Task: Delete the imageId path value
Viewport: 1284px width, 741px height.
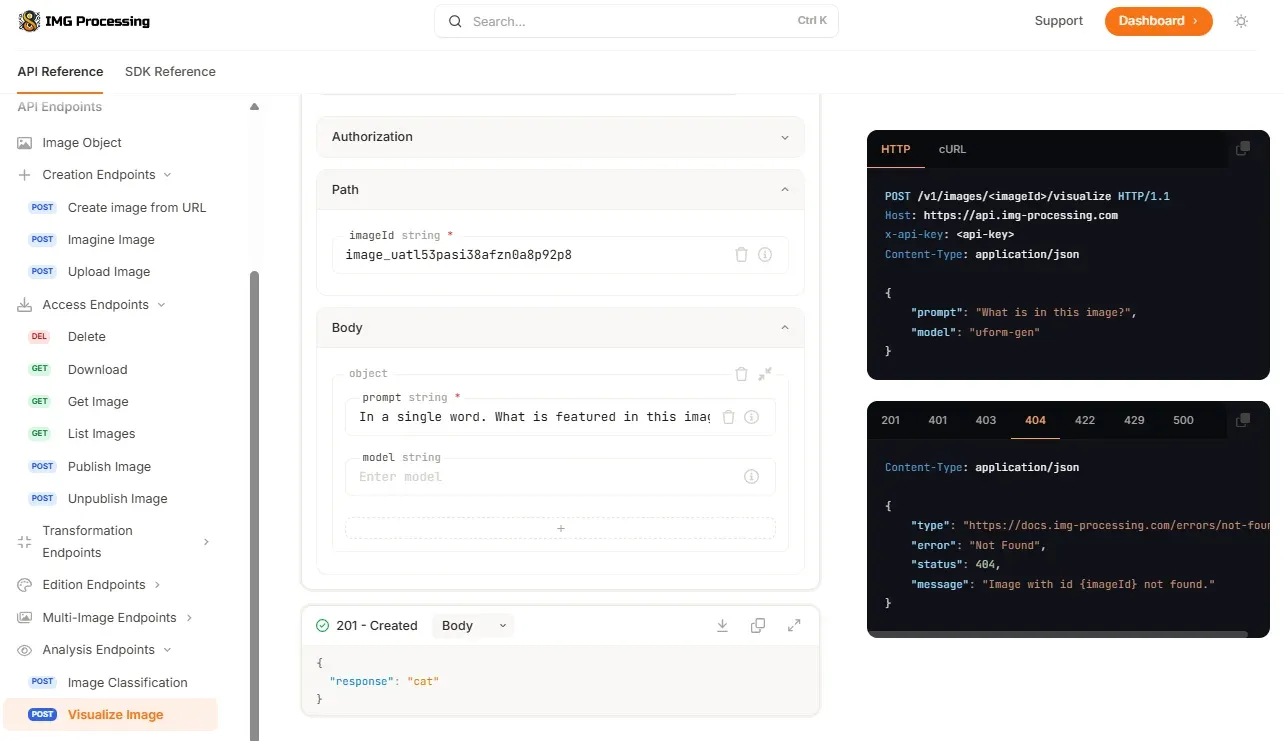Action: tap(741, 255)
